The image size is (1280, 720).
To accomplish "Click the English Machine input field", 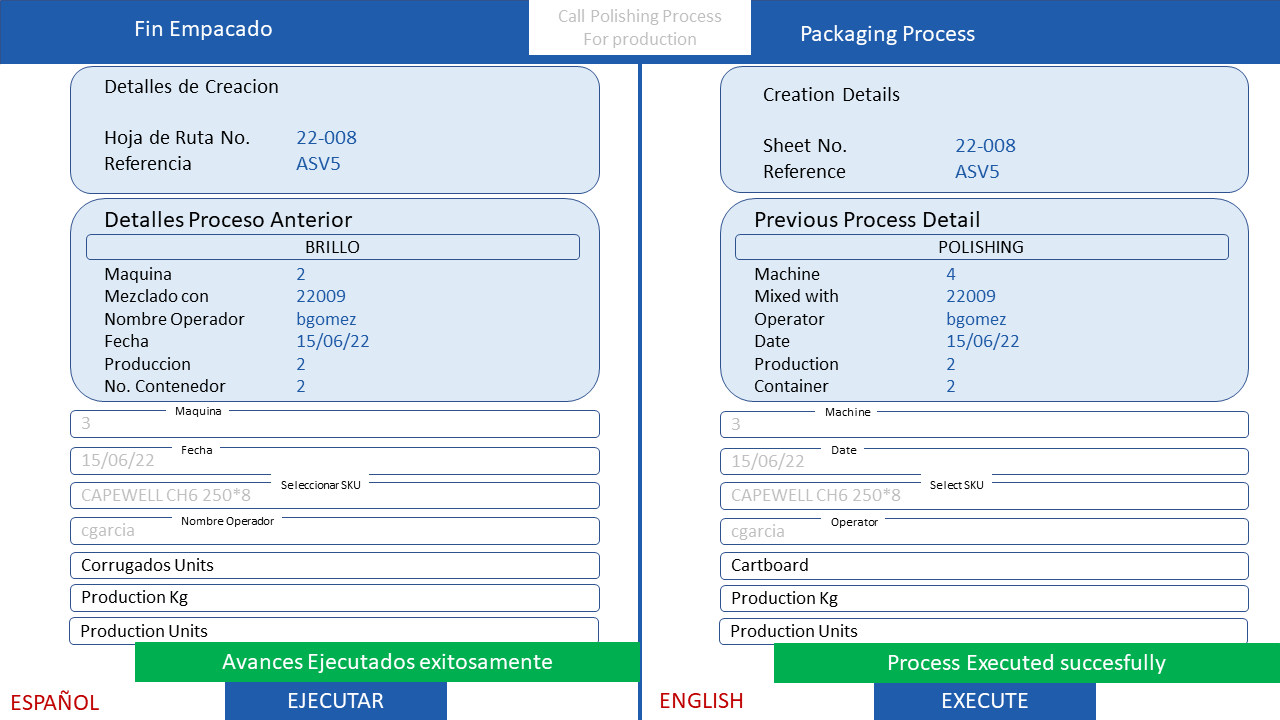I will [983, 424].
